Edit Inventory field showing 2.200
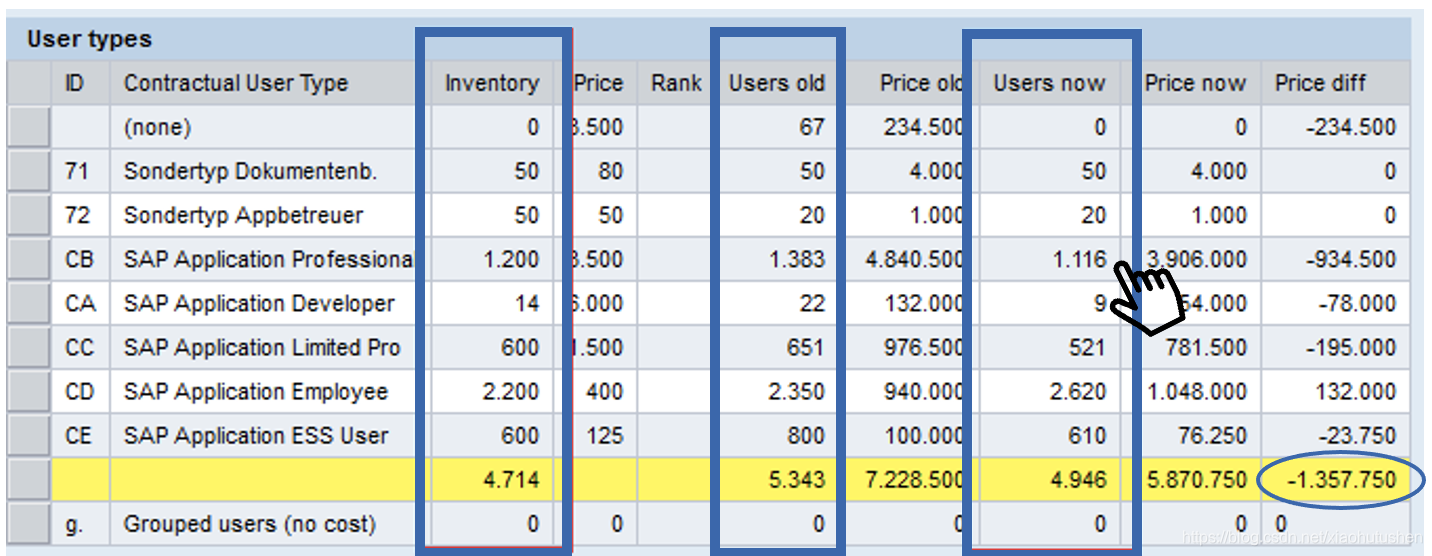The image size is (1432, 556). coord(491,391)
